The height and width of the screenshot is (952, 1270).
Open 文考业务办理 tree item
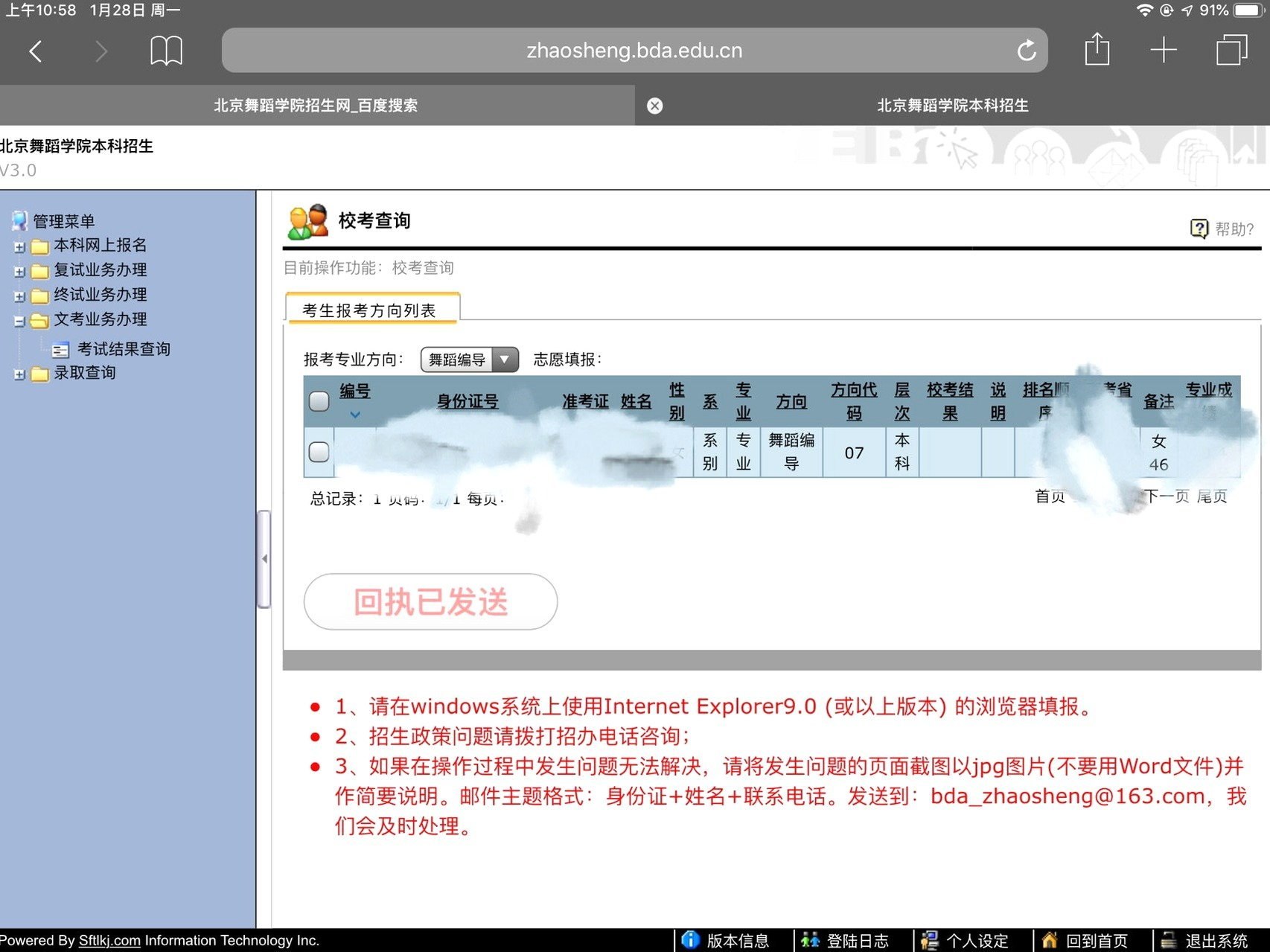pyautogui.click(x=100, y=319)
